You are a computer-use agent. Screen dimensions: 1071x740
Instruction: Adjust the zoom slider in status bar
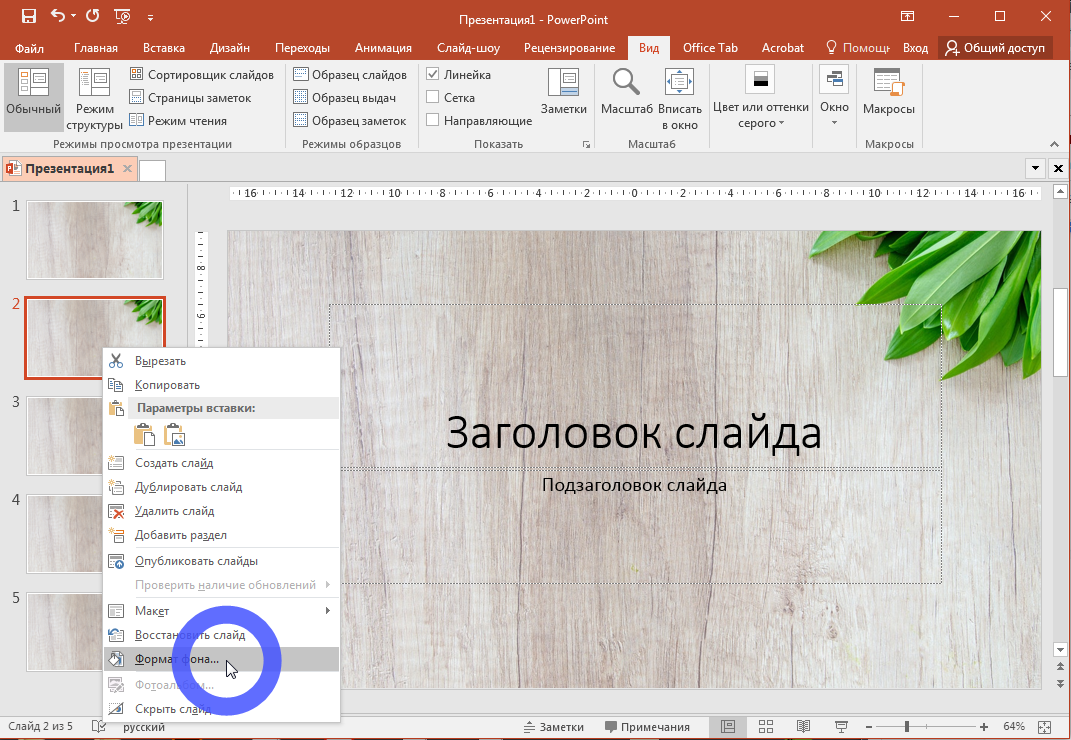(907, 726)
